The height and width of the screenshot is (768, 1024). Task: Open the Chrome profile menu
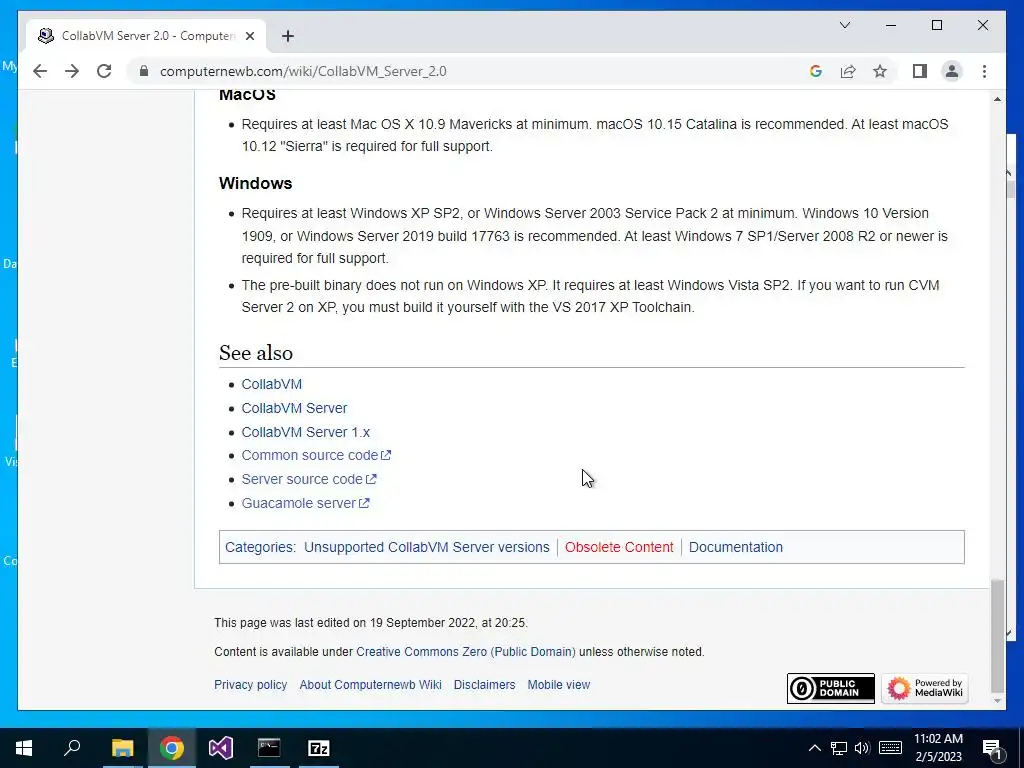coord(952,71)
